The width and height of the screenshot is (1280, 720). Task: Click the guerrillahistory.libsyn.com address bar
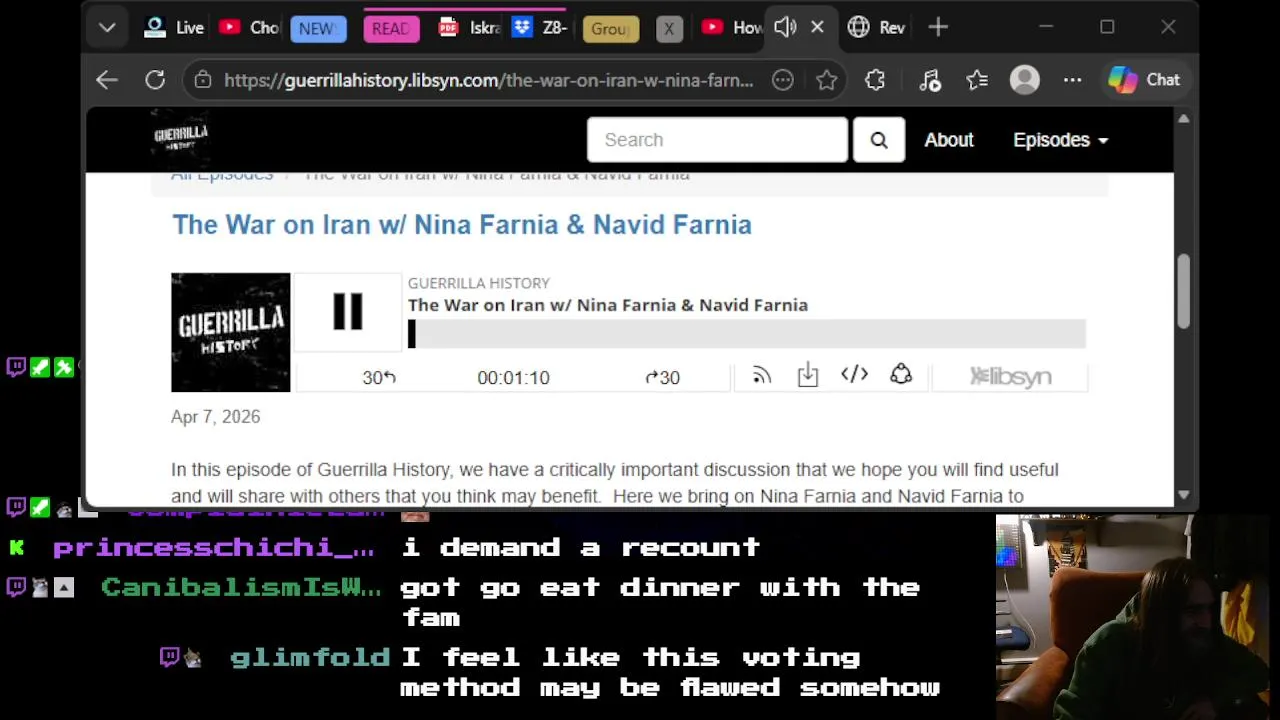pyautogui.click(x=488, y=80)
